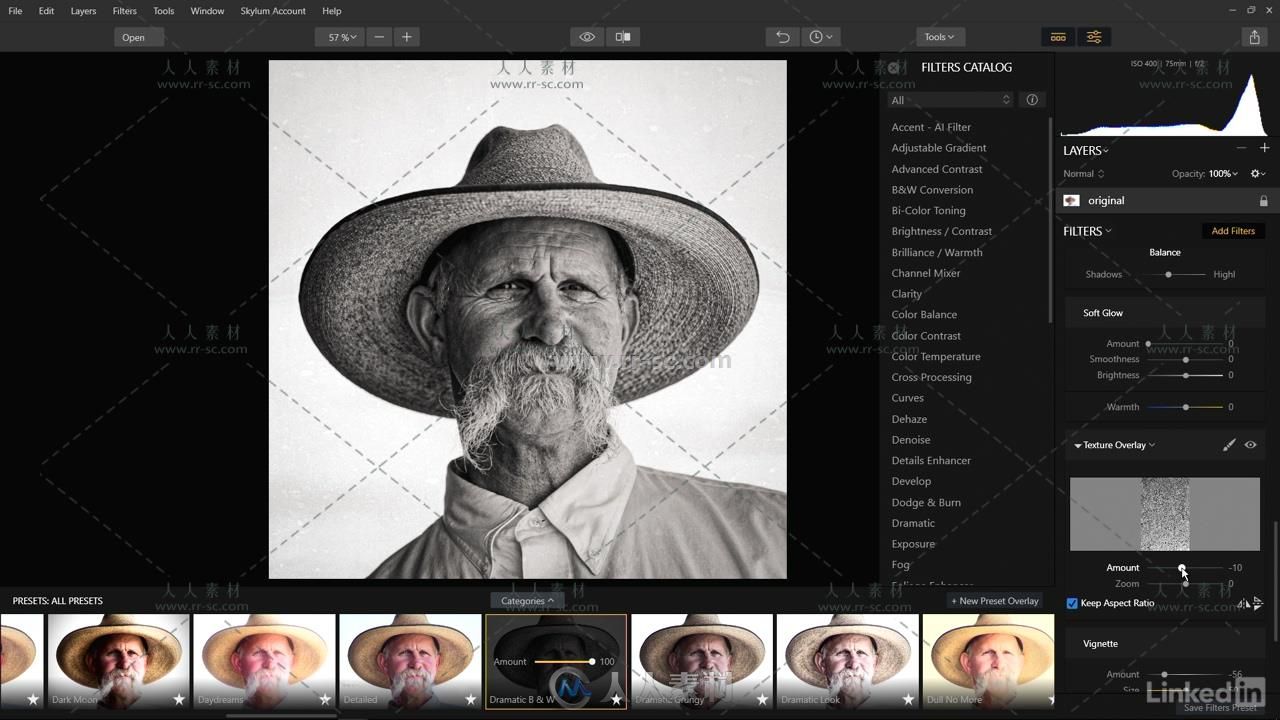Toggle the before/after compare view icon

pos(623,37)
